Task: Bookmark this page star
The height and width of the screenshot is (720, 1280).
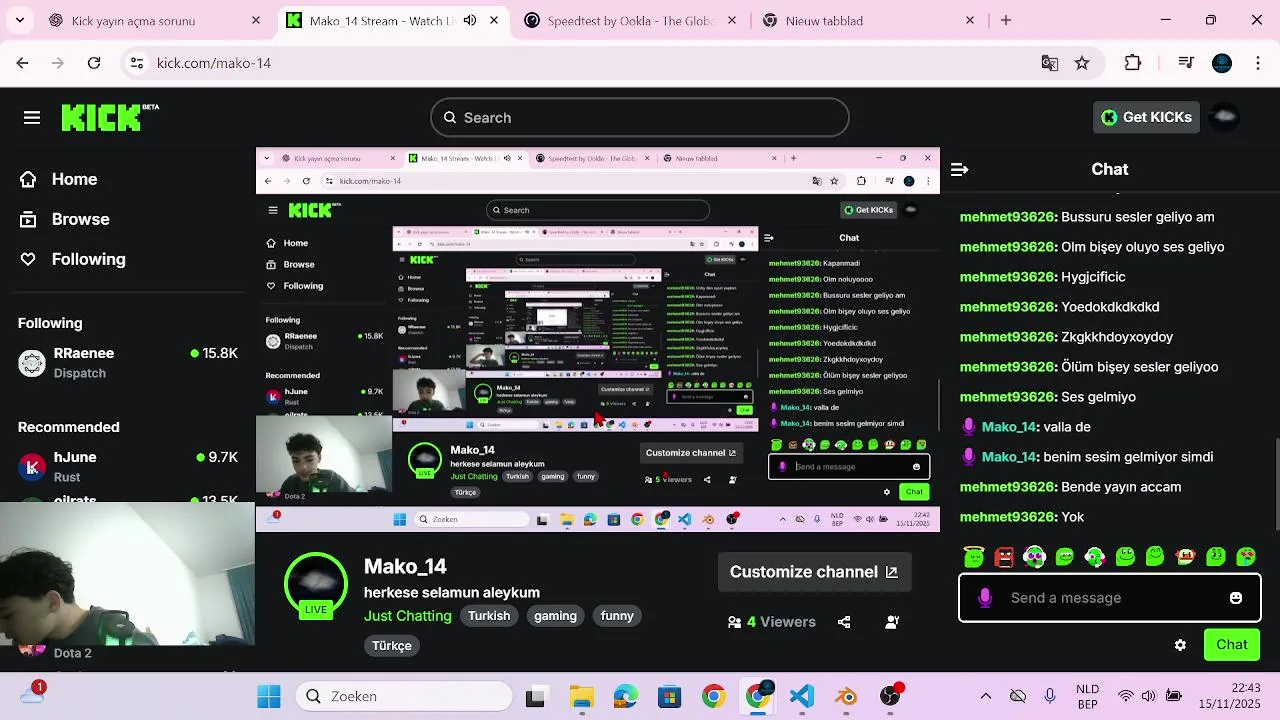Action: click(1082, 63)
